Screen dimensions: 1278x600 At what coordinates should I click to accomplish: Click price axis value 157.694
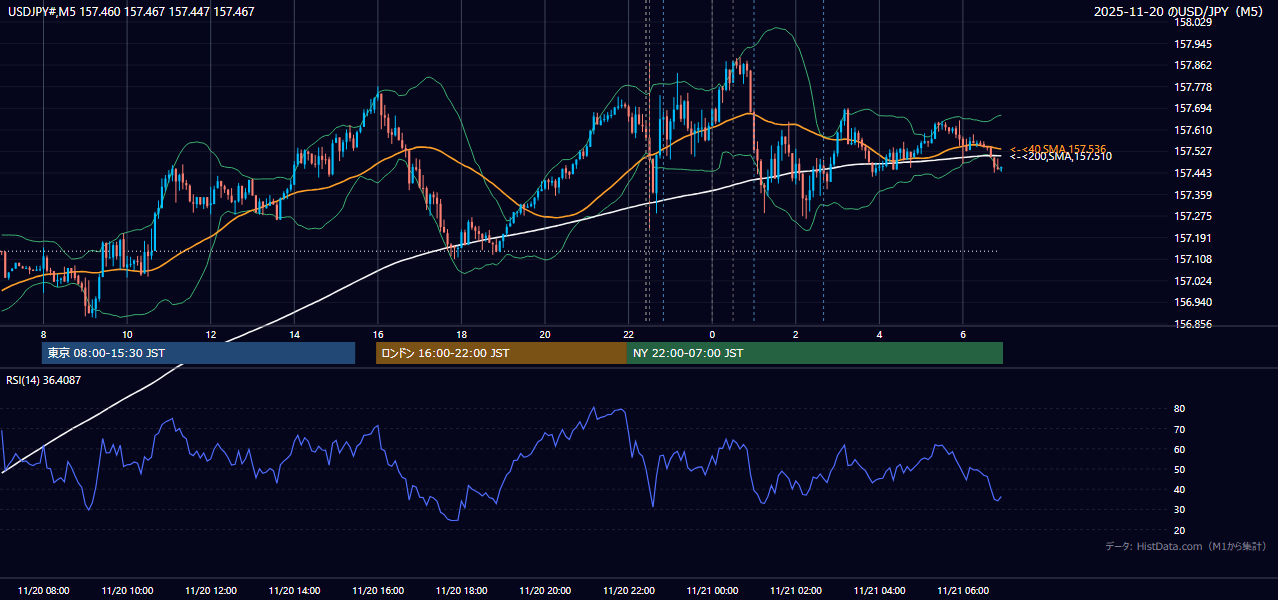coord(1194,108)
